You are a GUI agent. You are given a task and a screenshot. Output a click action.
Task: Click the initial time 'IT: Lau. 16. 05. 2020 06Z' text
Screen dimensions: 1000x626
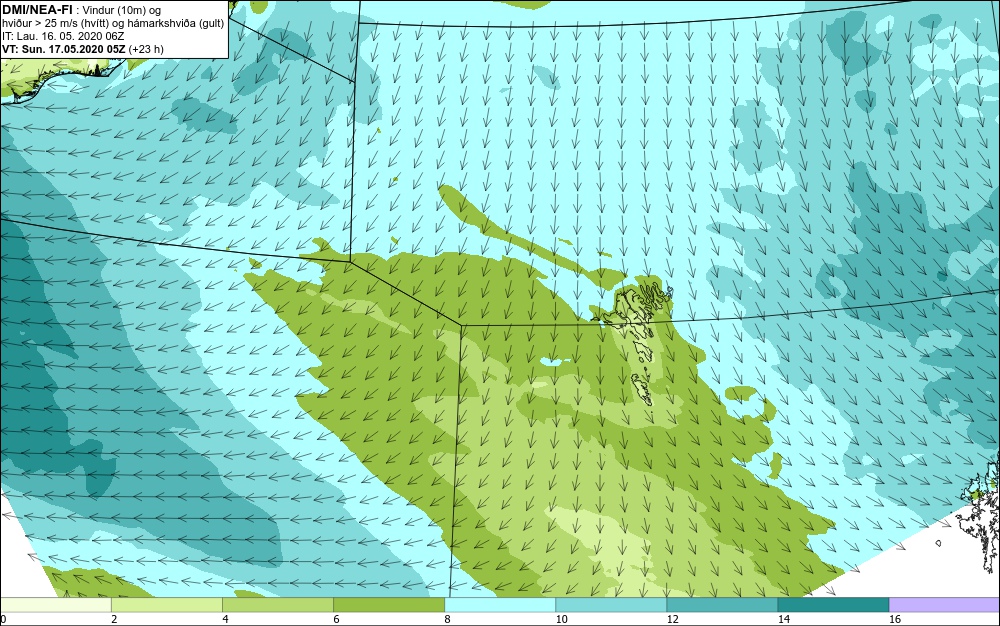coord(63,36)
